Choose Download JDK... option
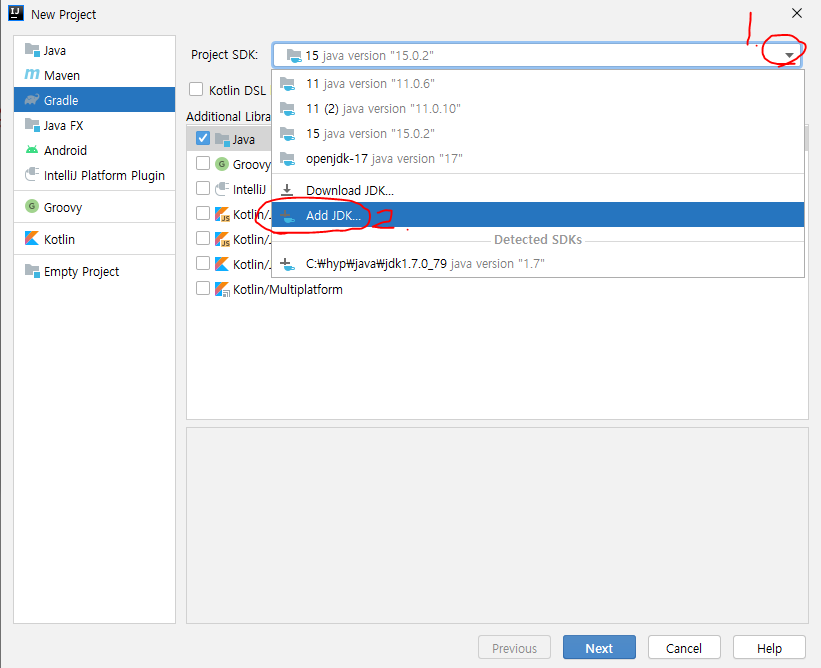The image size is (821, 668). [x=538, y=190]
